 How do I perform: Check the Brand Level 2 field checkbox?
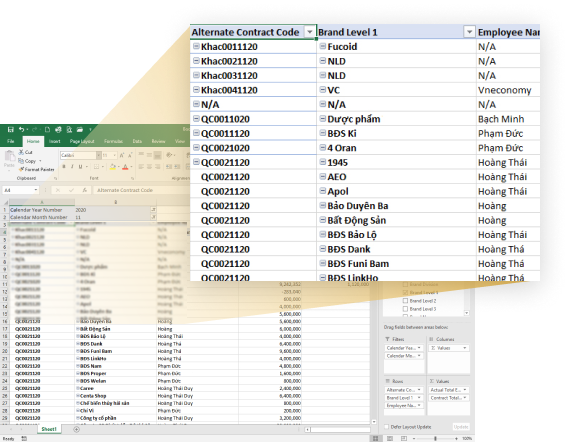pyautogui.click(x=405, y=301)
